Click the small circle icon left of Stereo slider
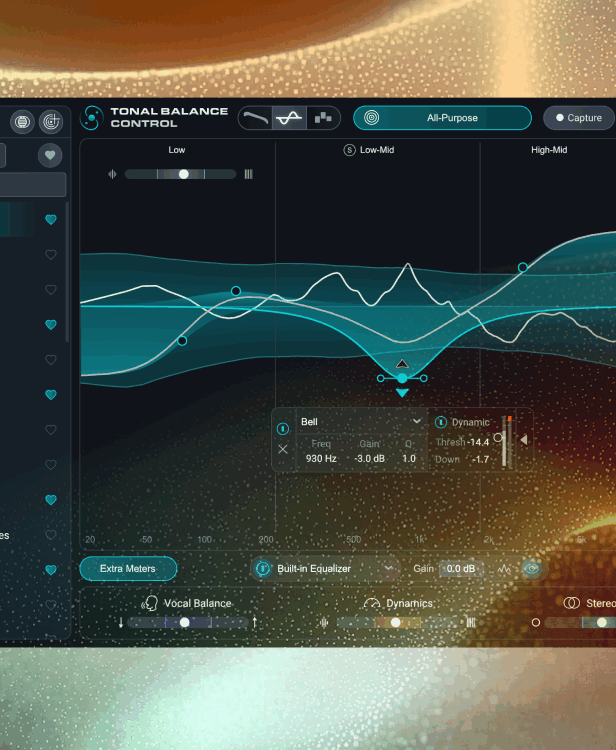The height and width of the screenshot is (750, 616). [536, 622]
